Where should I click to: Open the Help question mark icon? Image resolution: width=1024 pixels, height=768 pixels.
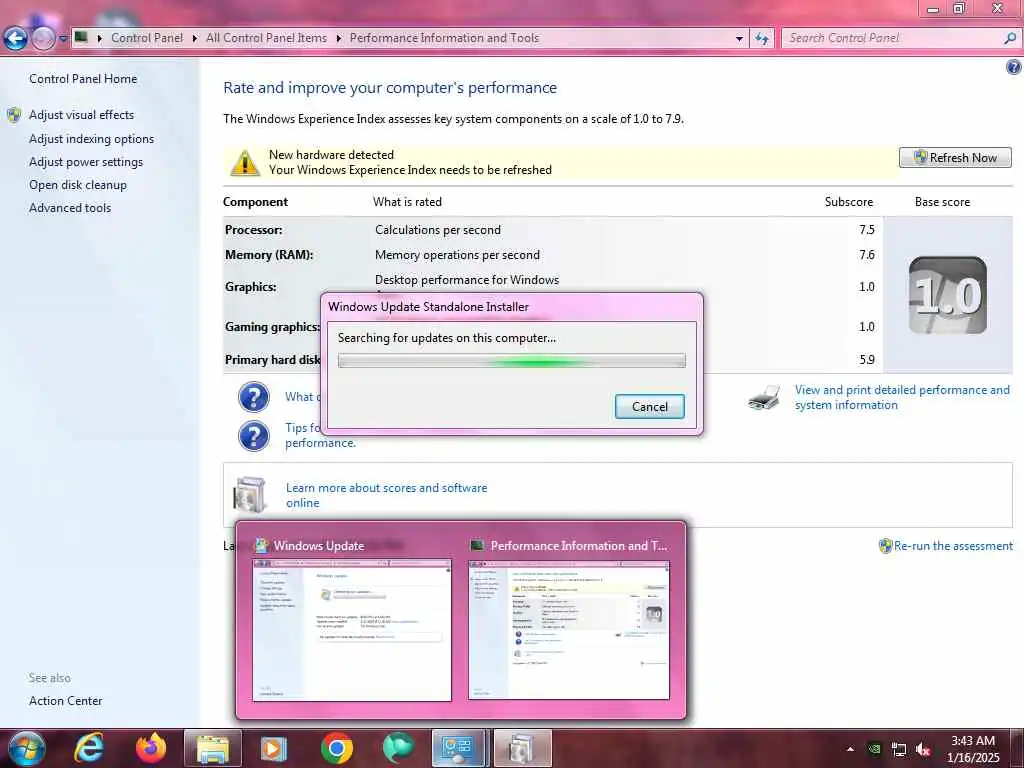coord(1014,67)
